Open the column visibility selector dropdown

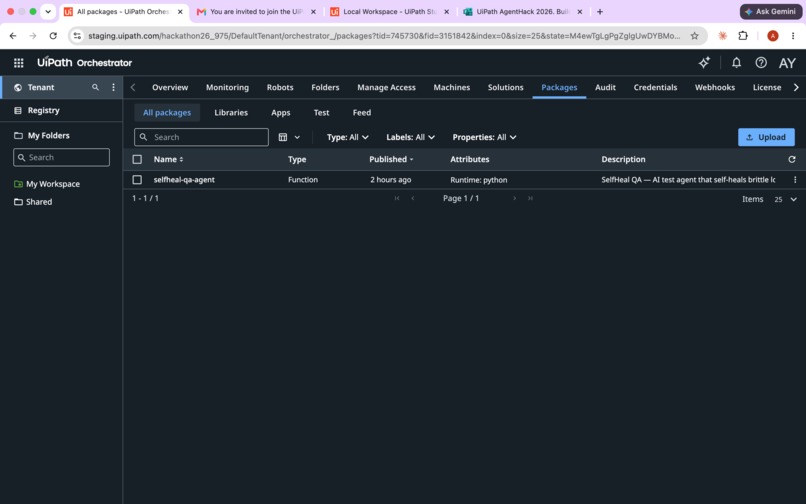[x=289, y=137]
